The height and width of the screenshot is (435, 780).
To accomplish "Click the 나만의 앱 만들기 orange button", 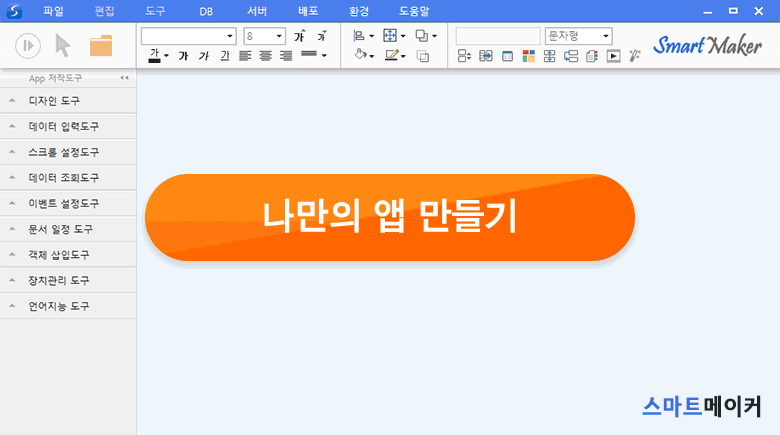I will (x=390, y=217).
